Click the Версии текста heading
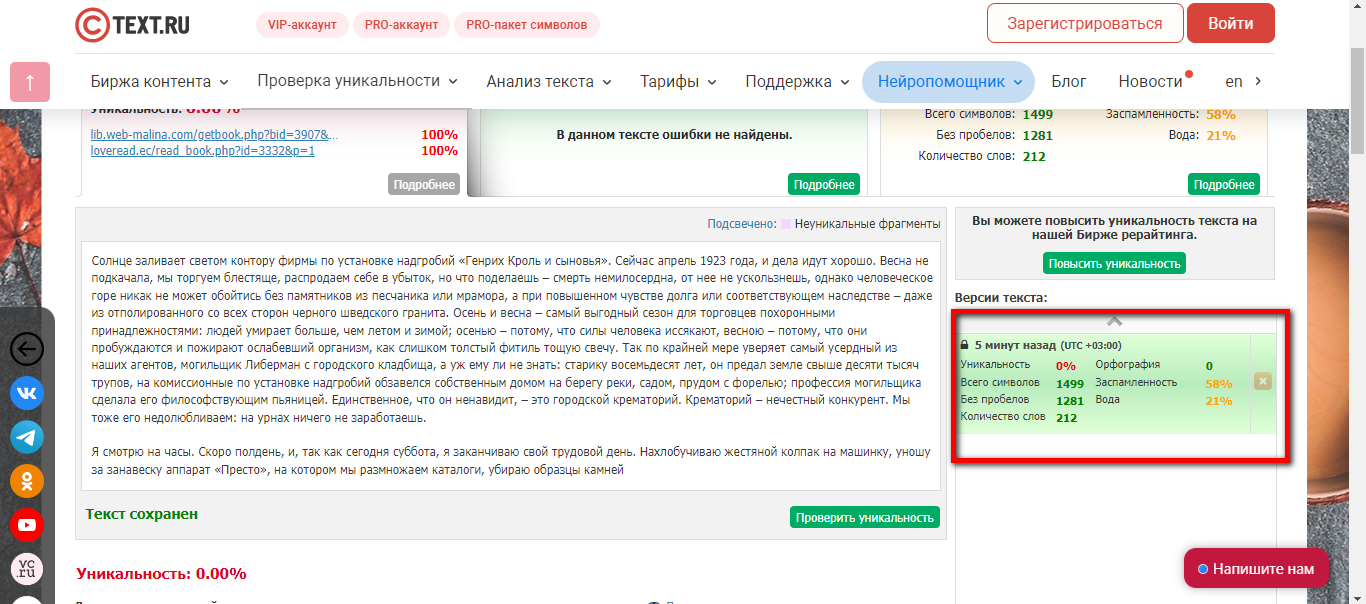This screenshot has height=604, width=1366. click(x=1001, y=298)
